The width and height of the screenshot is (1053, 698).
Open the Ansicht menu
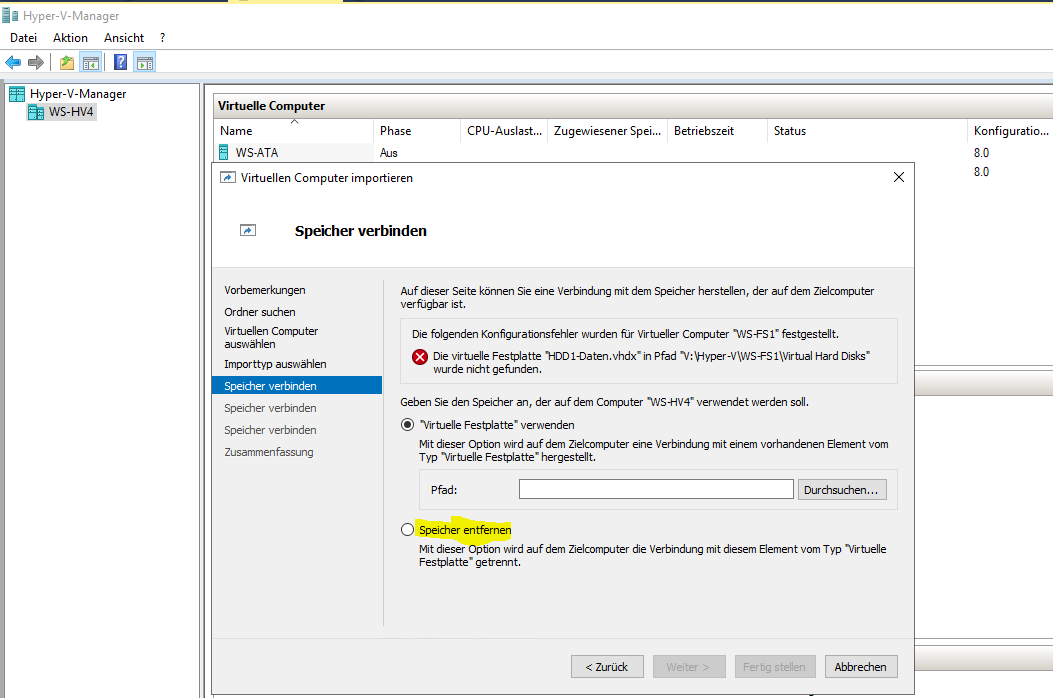coord(124,38)
